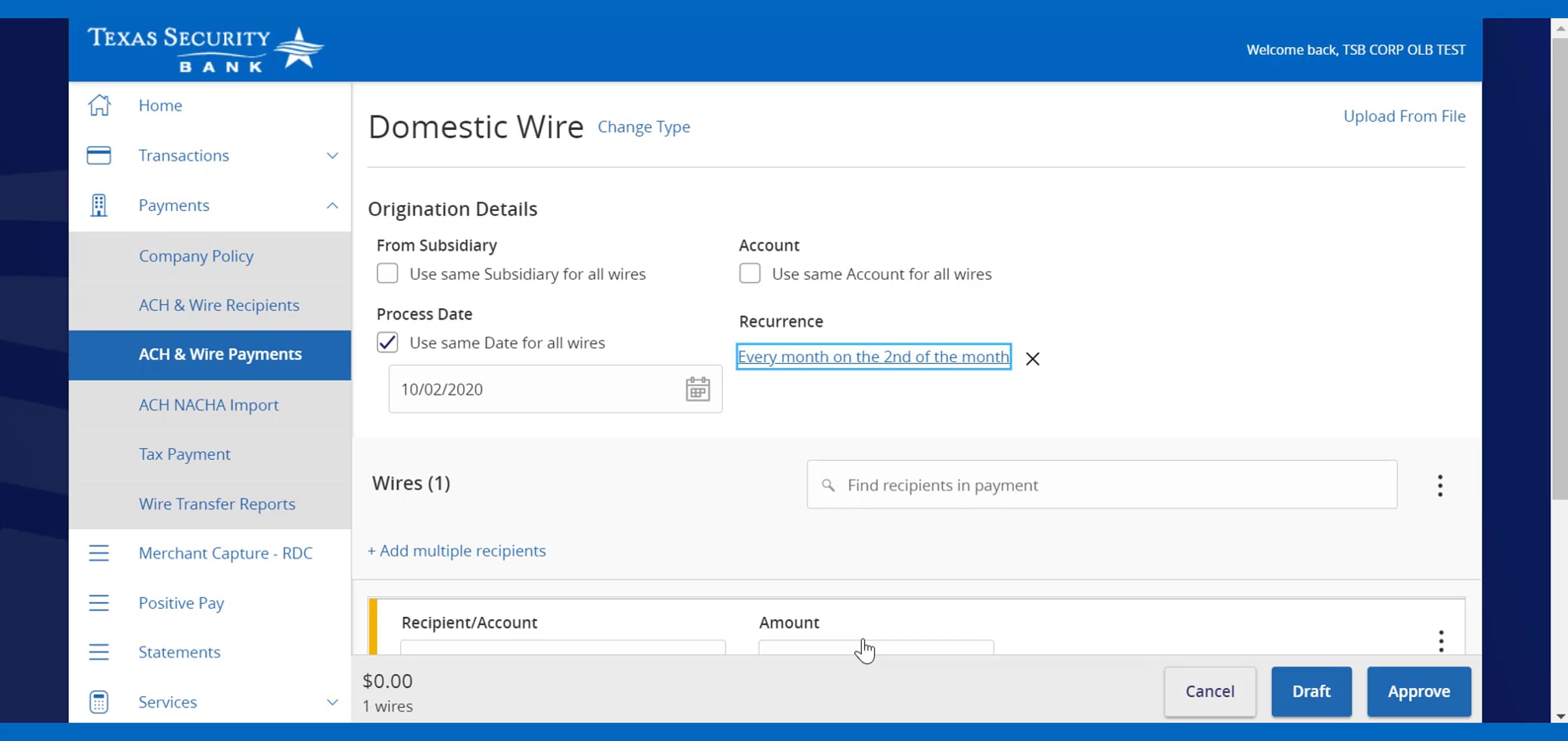Image resolution: width=1568 pixels, height=741 pixels.
Task: Click the Positive Pay list icon
Action: (99, 602)
